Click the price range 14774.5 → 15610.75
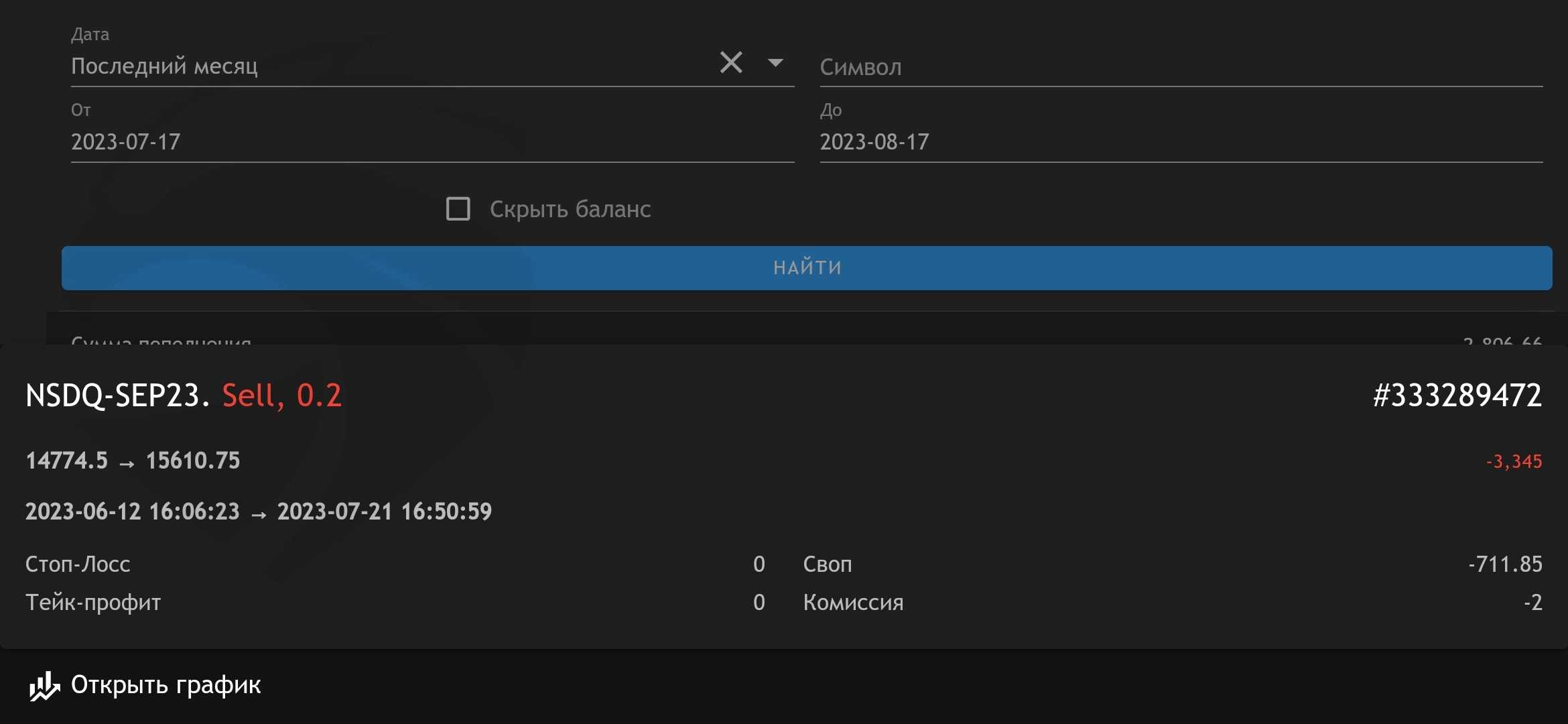The image size is (1568, 724). [133, 461]
